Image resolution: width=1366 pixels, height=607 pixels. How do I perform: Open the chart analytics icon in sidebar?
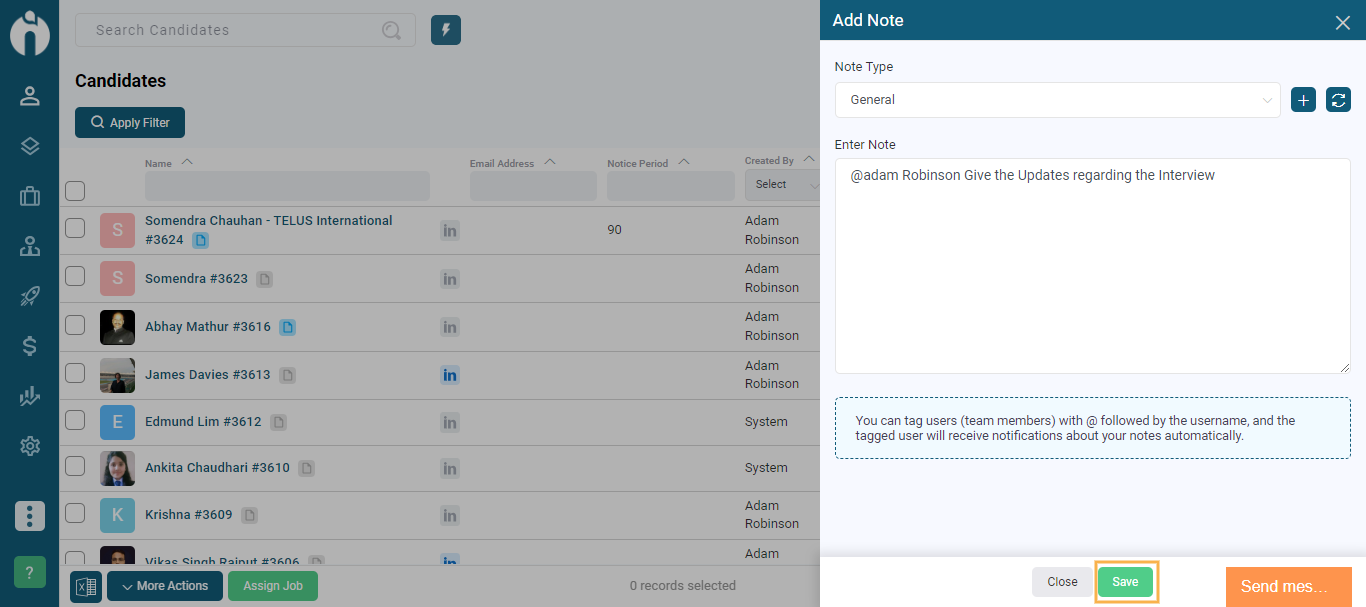30,396
